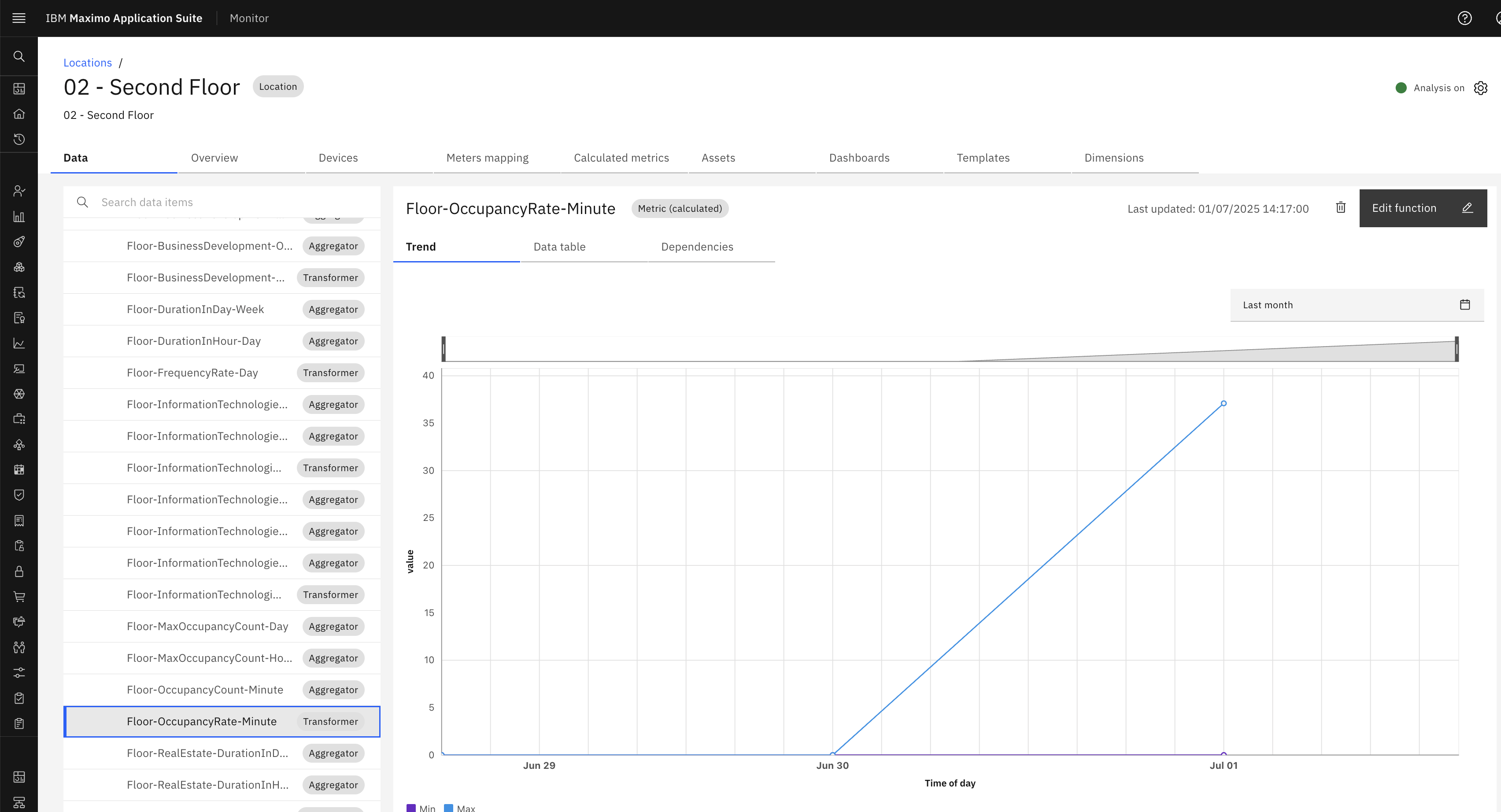Delete metric using the trash icon
Viewport: 1501px width, 812px height.
(x=1341, y=207)
